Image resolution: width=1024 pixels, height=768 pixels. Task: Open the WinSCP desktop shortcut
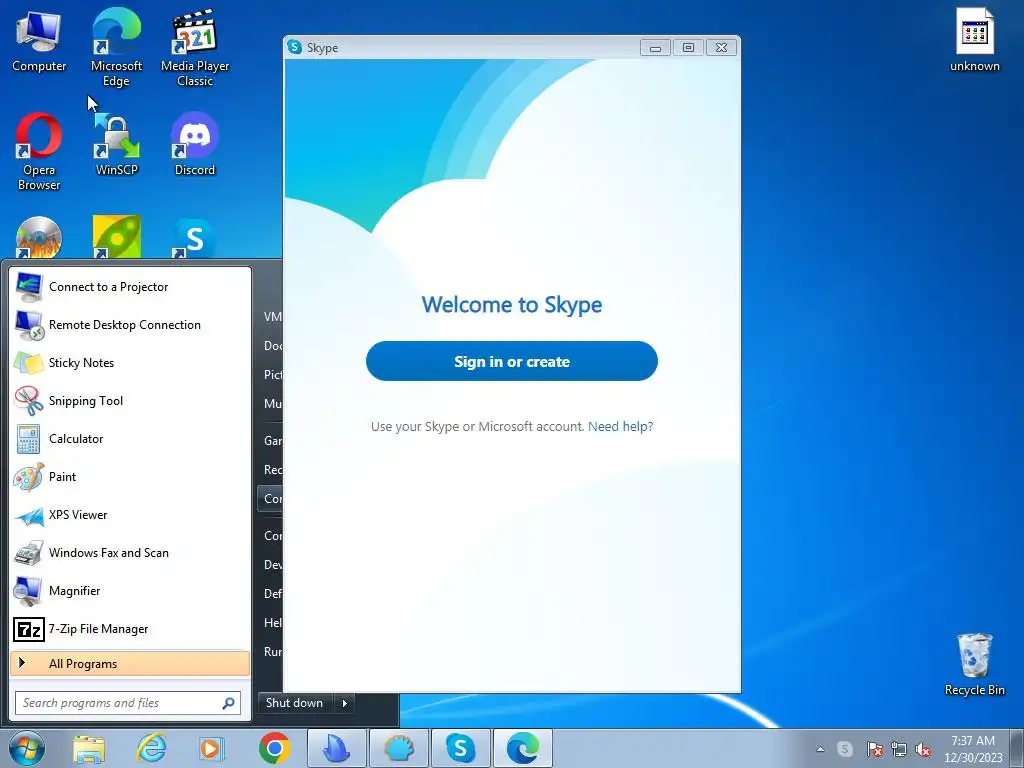coord(116,144)
